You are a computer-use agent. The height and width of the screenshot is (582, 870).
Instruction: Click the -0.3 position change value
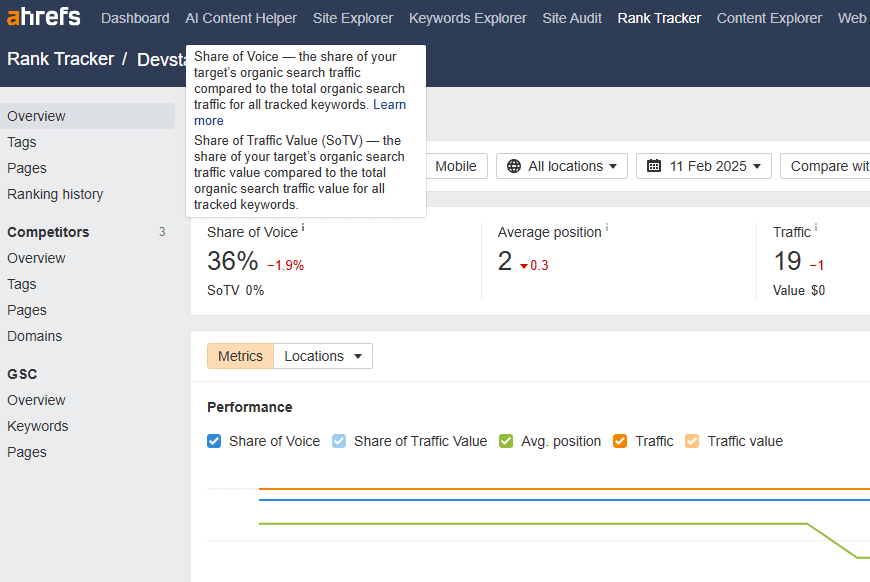pyautogui.click(x=534, y=265)
